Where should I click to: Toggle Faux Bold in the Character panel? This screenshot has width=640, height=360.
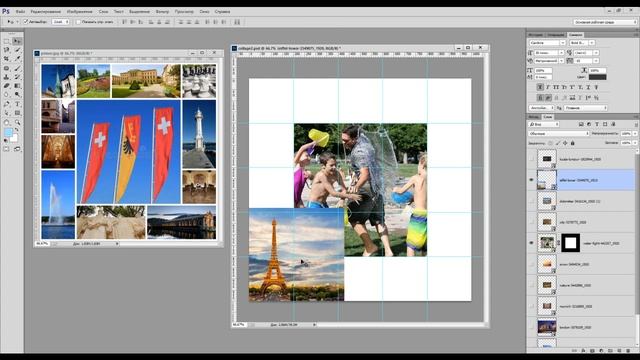(x=540, y=87)
